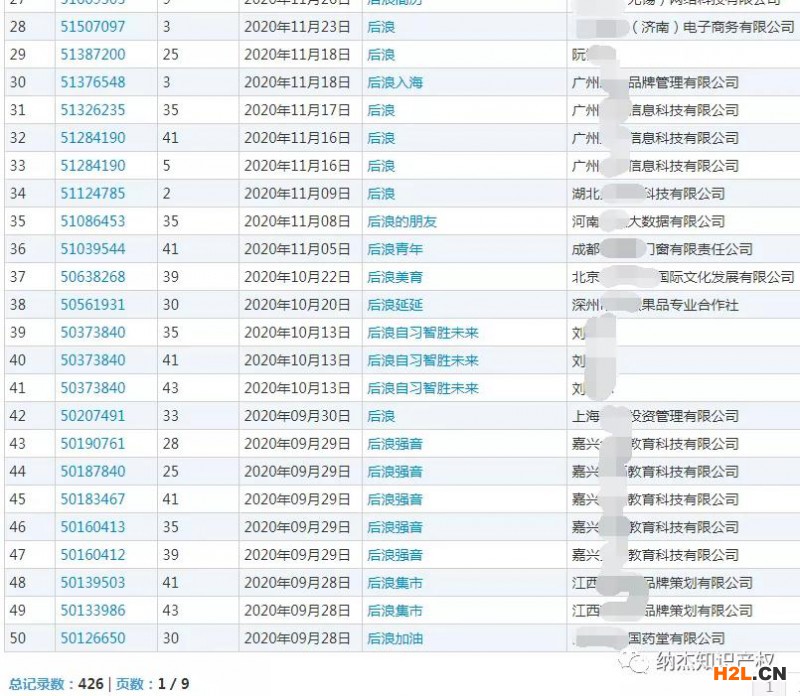This screenshot has width=800, height=696.
Task: Open application number 51124785
Action: click(93, 193)
